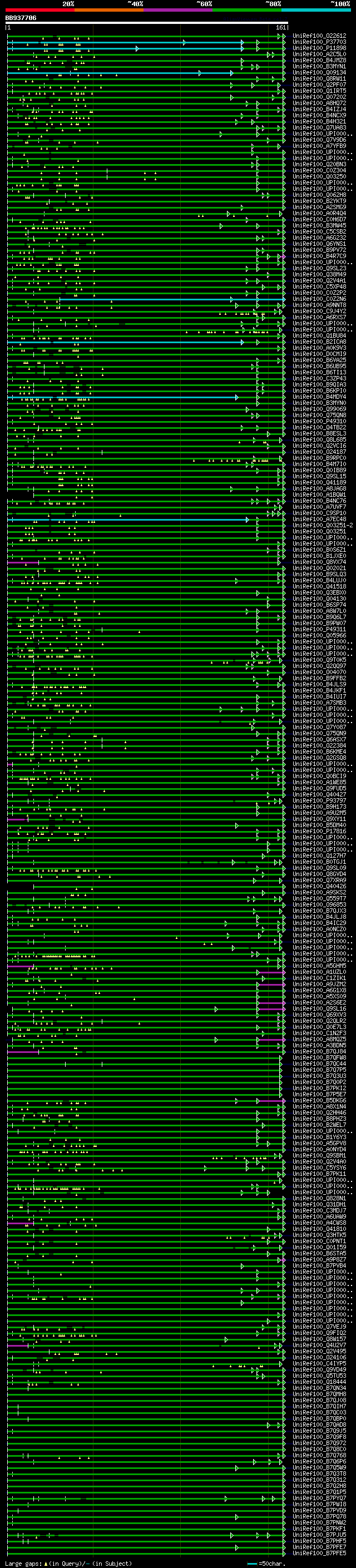
Task: Click the cyan ~100% identity legend segment
Action: click(316, 10)
